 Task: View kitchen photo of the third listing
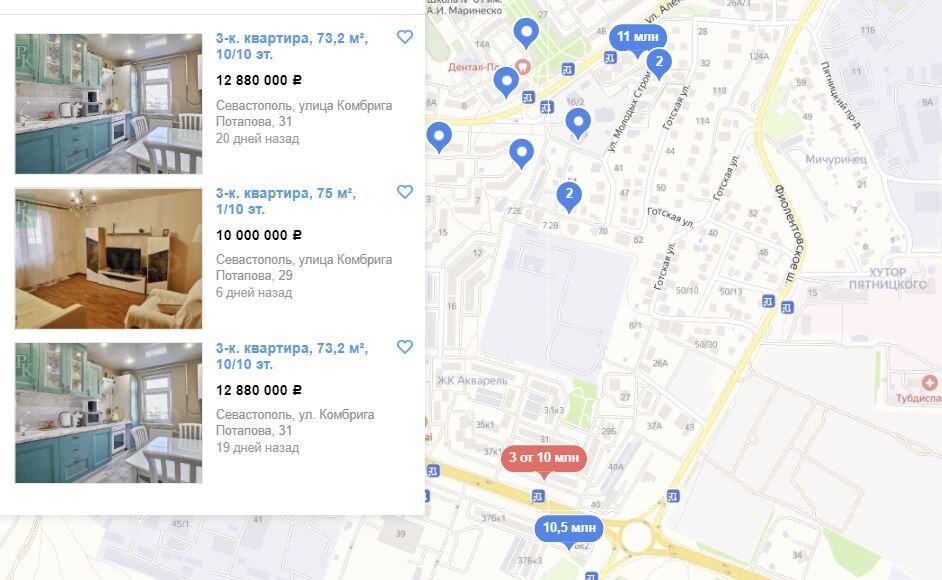coord(109,413)
